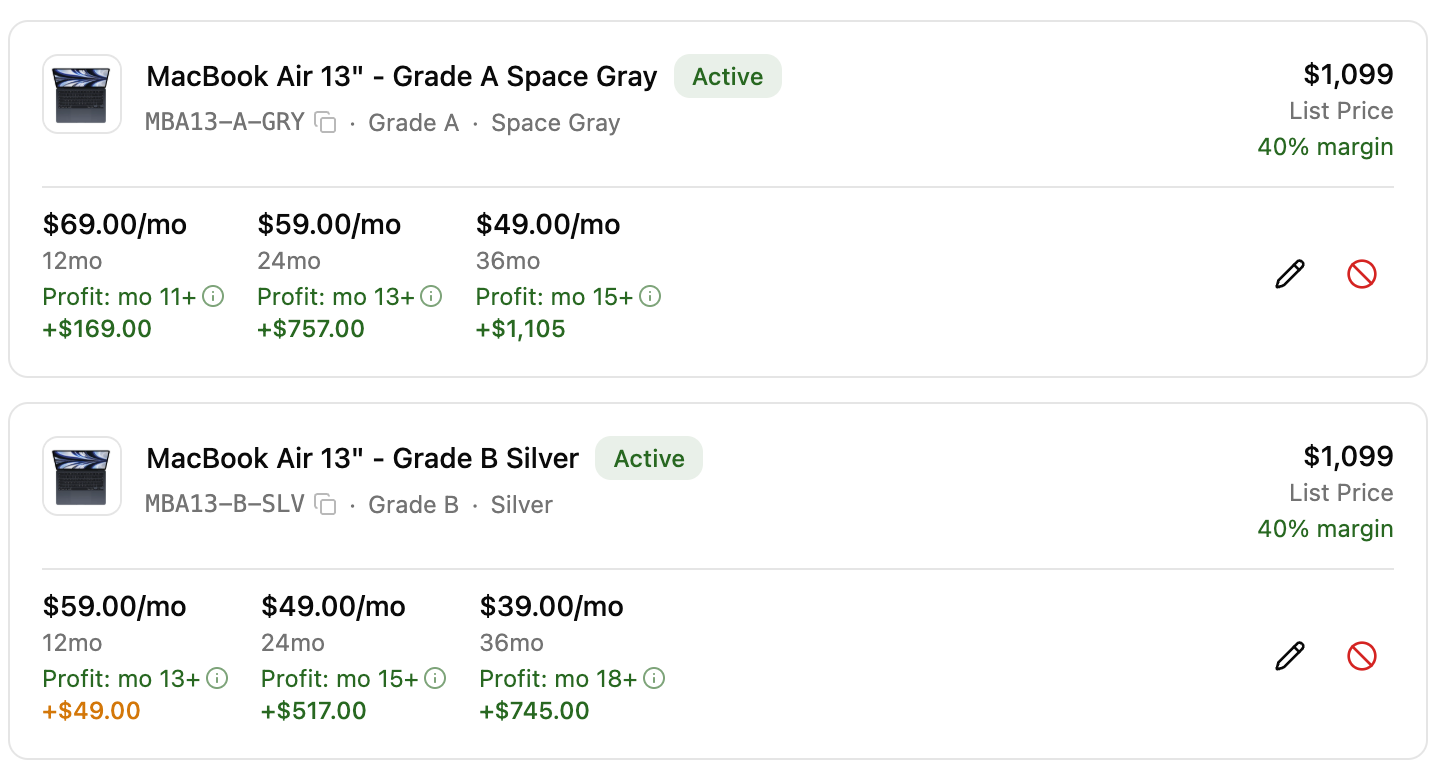Click the MacBook Air Grade A Space Gray title
1432x766 pixels.
[x=402, y=77]
